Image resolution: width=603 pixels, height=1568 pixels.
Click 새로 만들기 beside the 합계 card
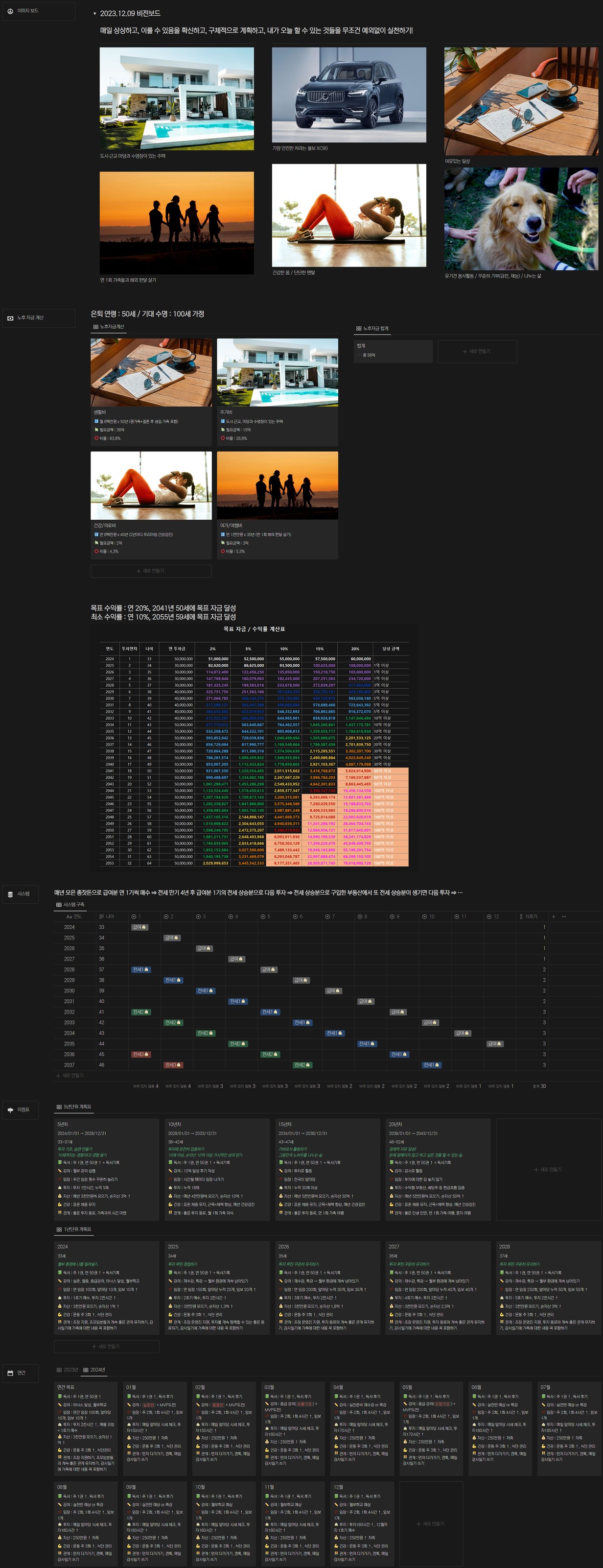click(477, 351)
